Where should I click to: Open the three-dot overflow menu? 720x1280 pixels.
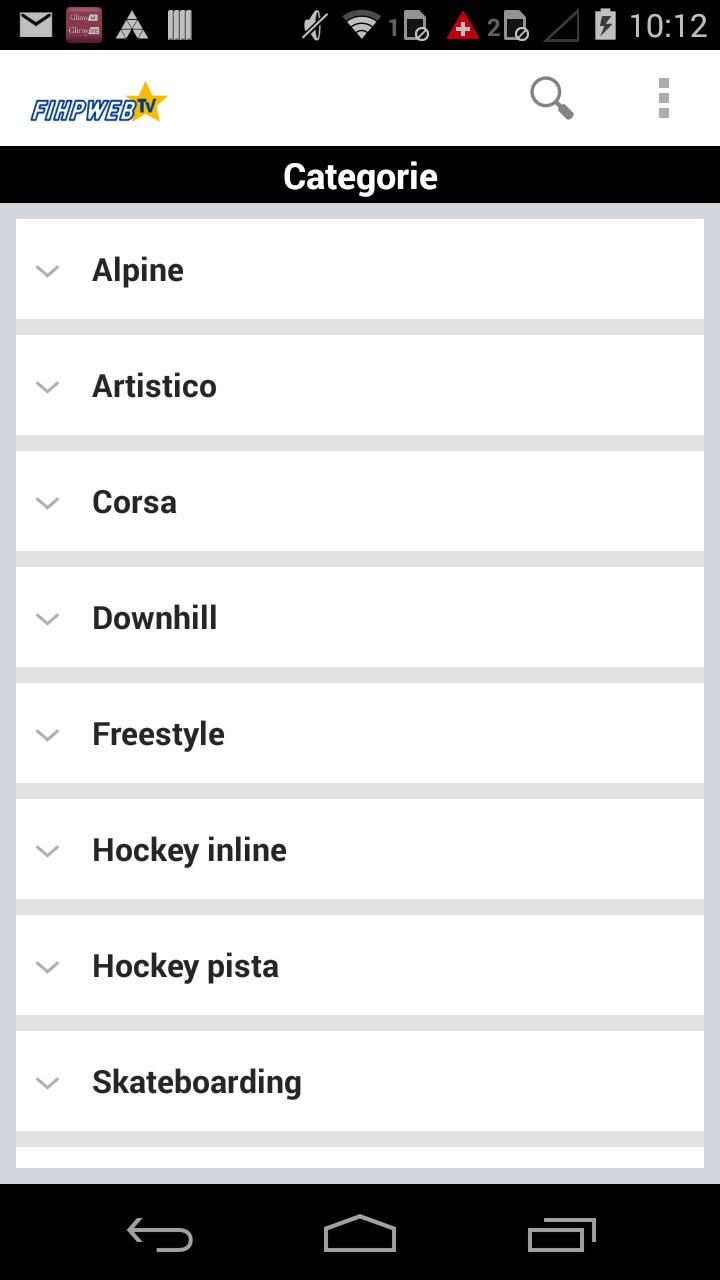[664, 98]
